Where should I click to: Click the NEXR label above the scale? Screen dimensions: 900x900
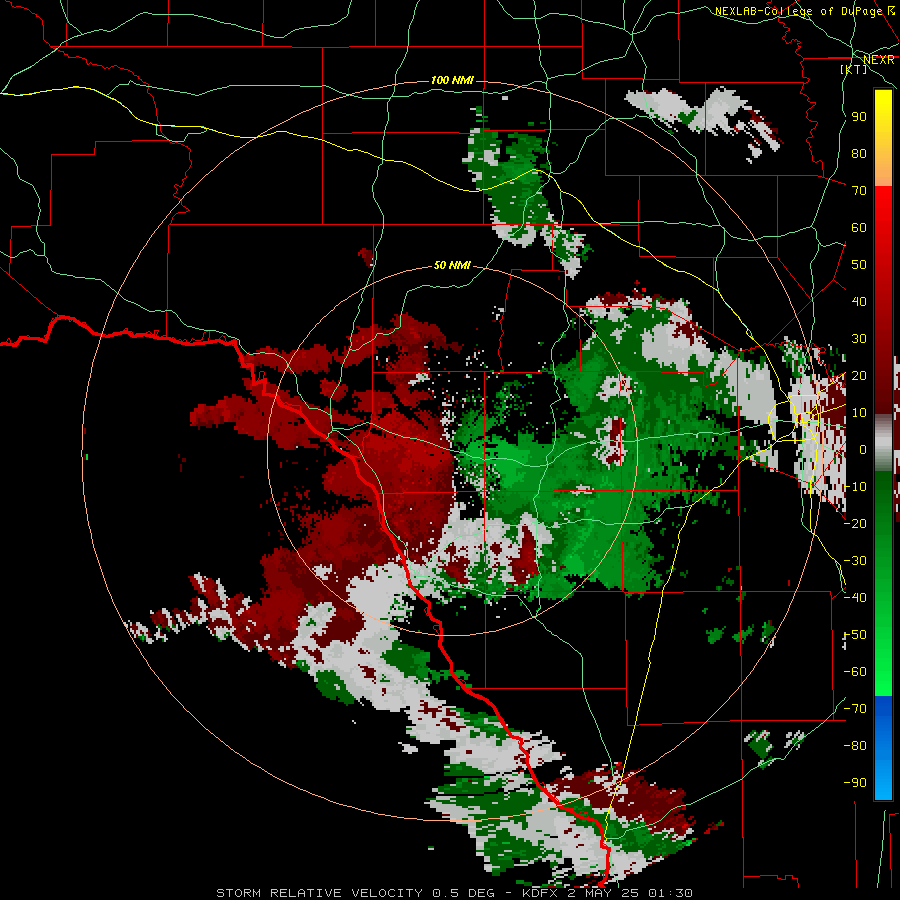879,60
